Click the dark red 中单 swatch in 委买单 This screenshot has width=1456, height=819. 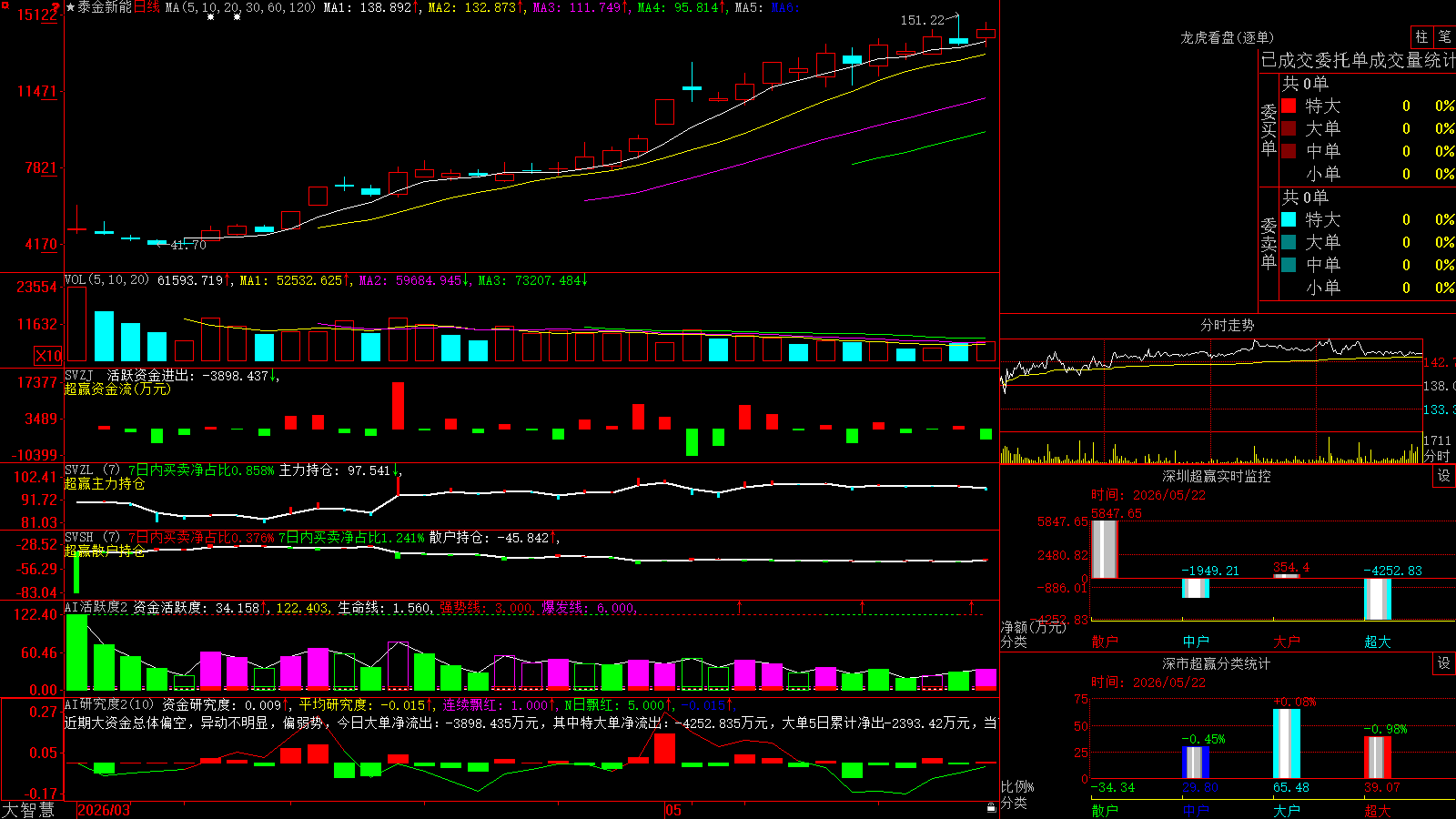coord(1289,151)
